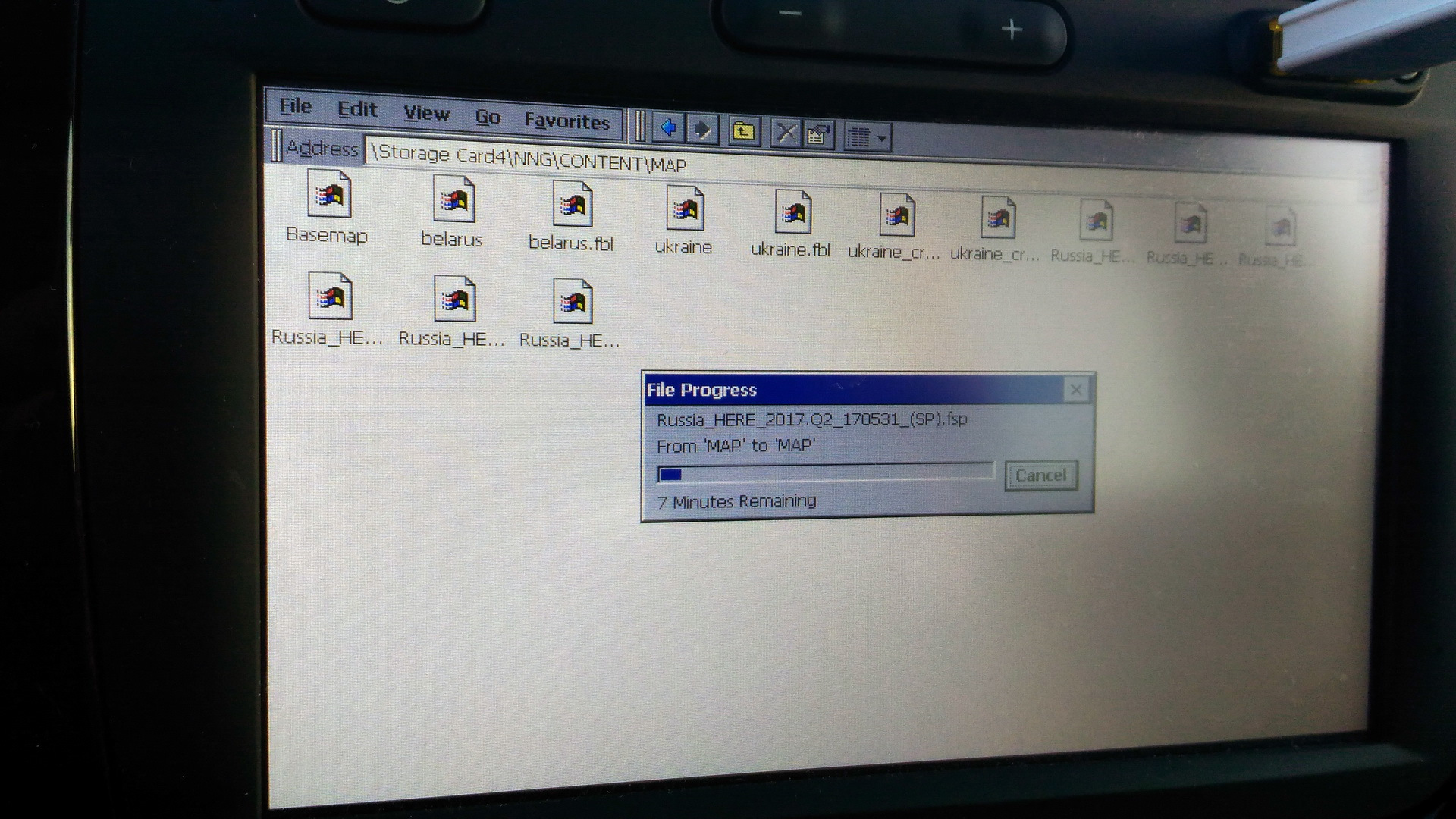This screenshot has height=819, width=1456.
Task: Close the File Progress dialog
Action: point(1075,391)
